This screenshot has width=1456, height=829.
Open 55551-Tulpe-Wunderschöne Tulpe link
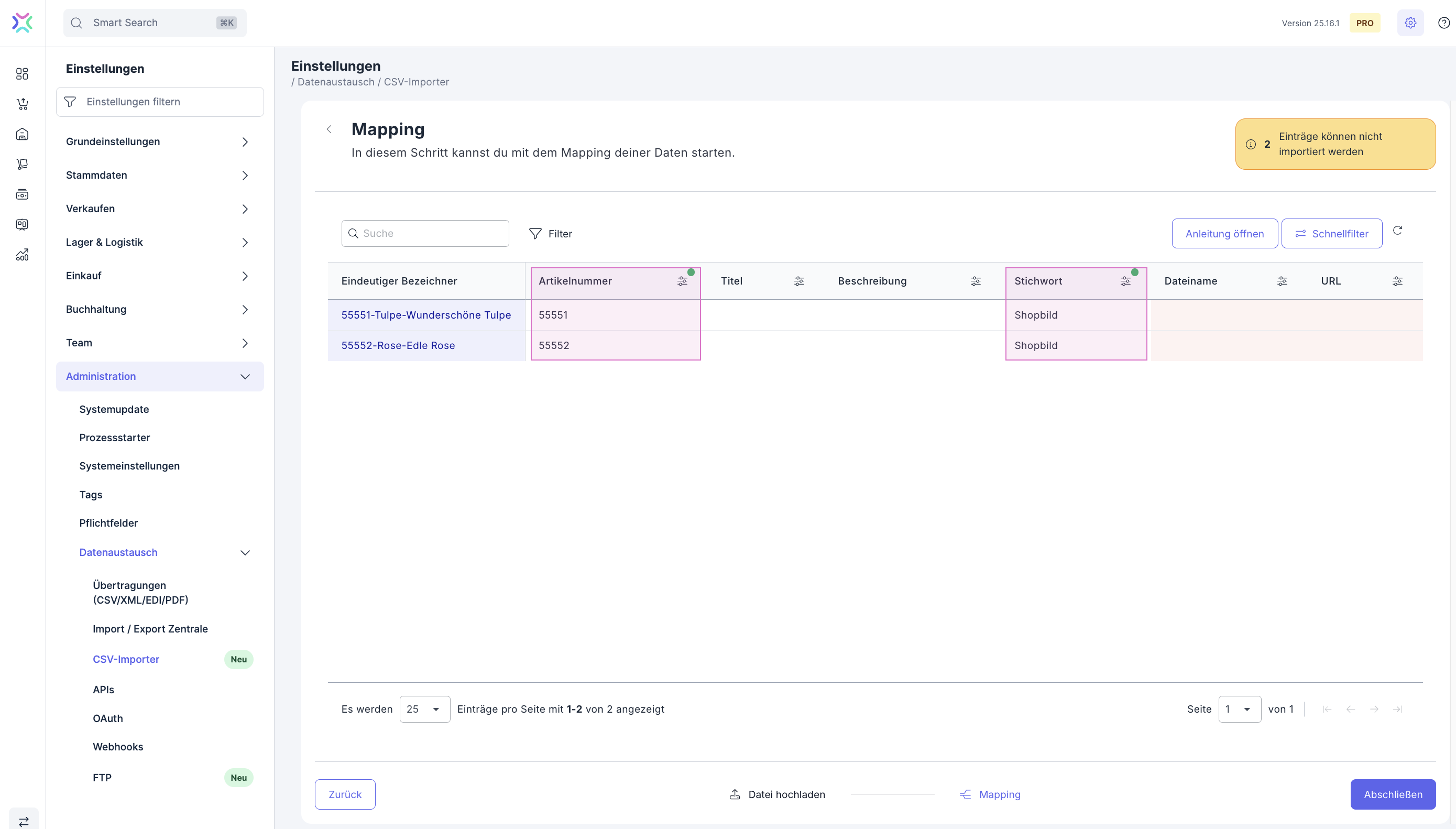426,315
